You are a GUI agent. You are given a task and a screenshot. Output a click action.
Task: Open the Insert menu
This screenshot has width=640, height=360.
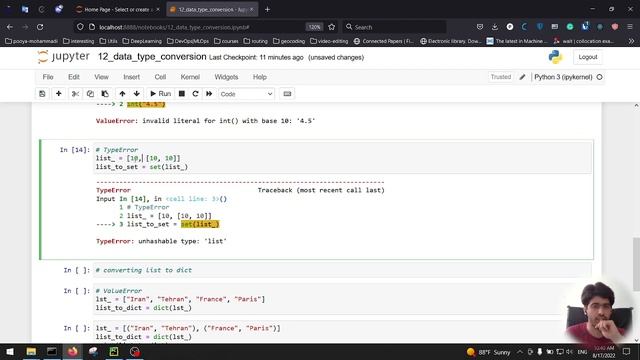(131, 77)
